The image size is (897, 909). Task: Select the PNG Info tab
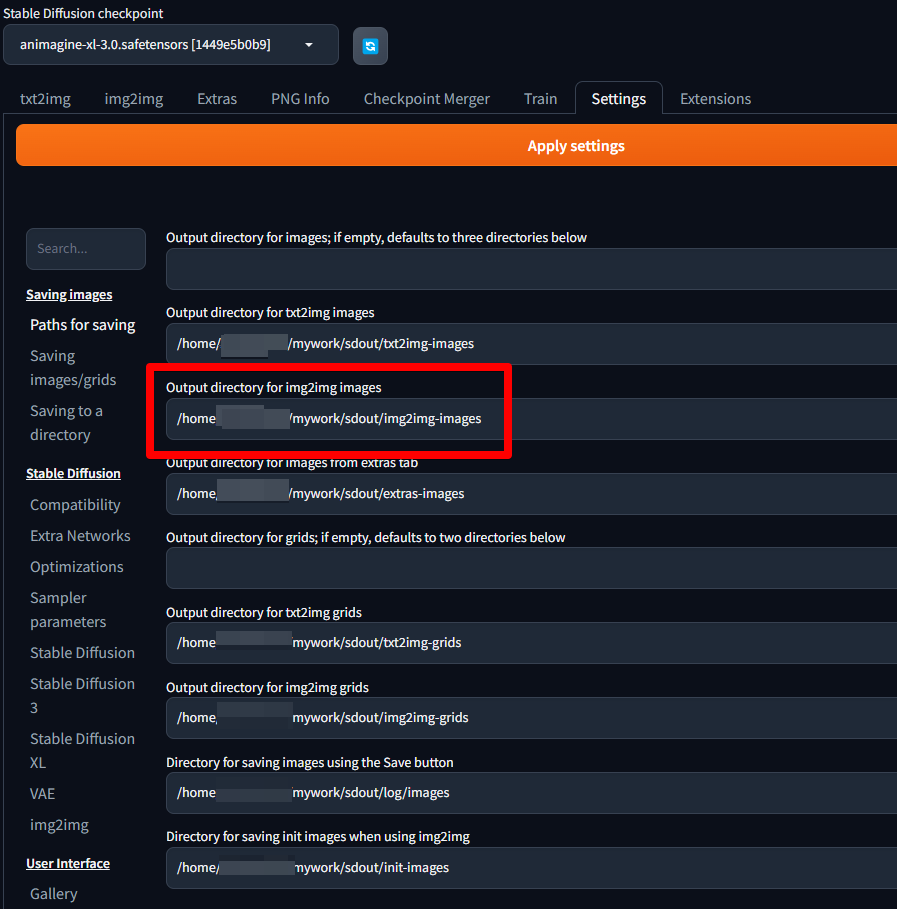300,98
